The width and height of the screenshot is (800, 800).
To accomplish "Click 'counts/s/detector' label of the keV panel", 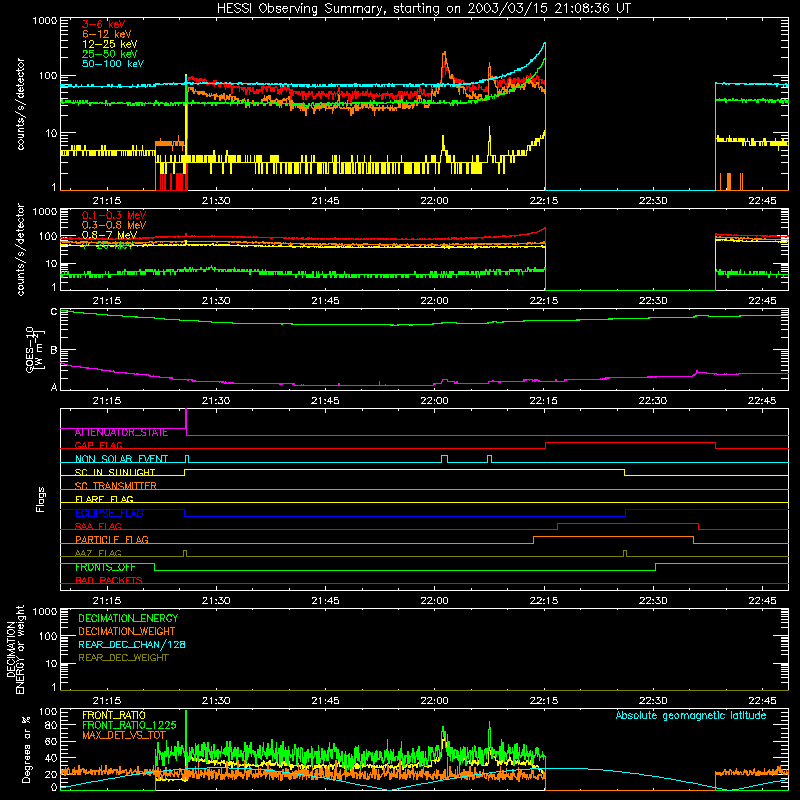I will (x=20, y=104).
